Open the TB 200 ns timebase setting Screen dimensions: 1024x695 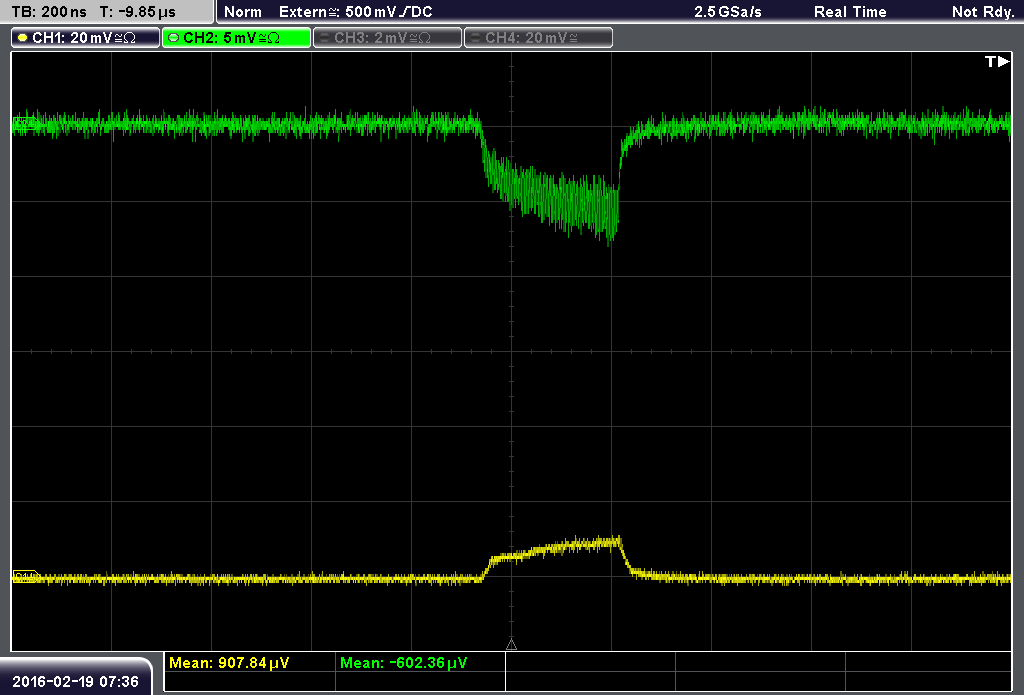pyautogui.click(x=49, y=12)
